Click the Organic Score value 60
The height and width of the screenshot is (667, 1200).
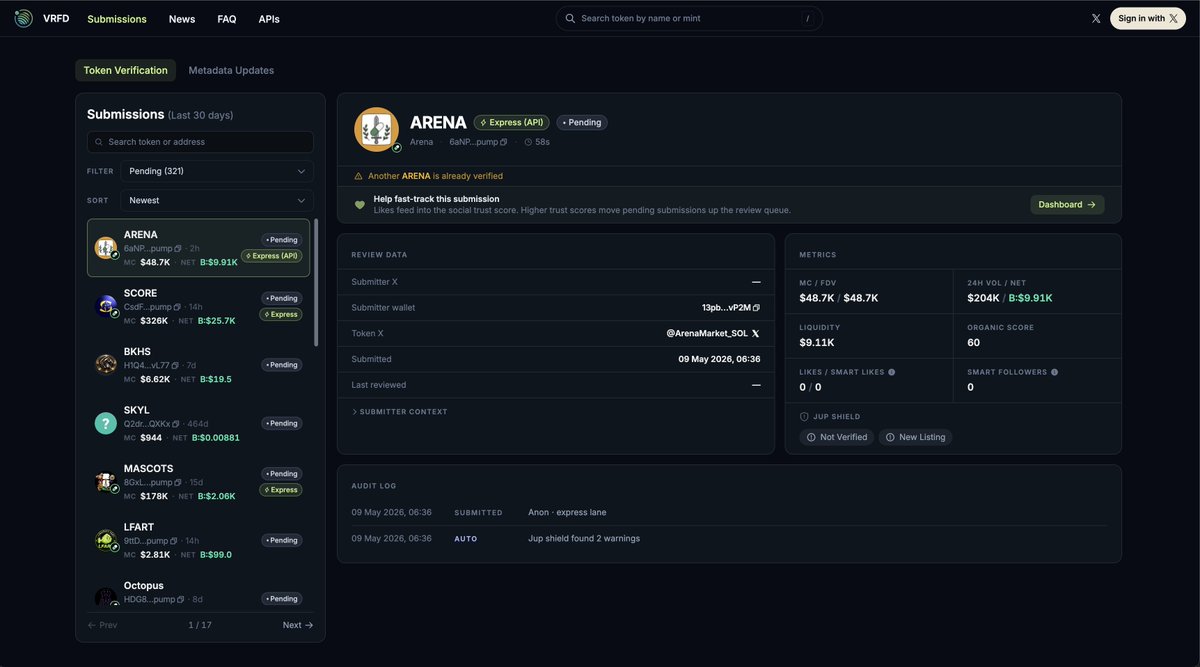[x=973, y=342]
